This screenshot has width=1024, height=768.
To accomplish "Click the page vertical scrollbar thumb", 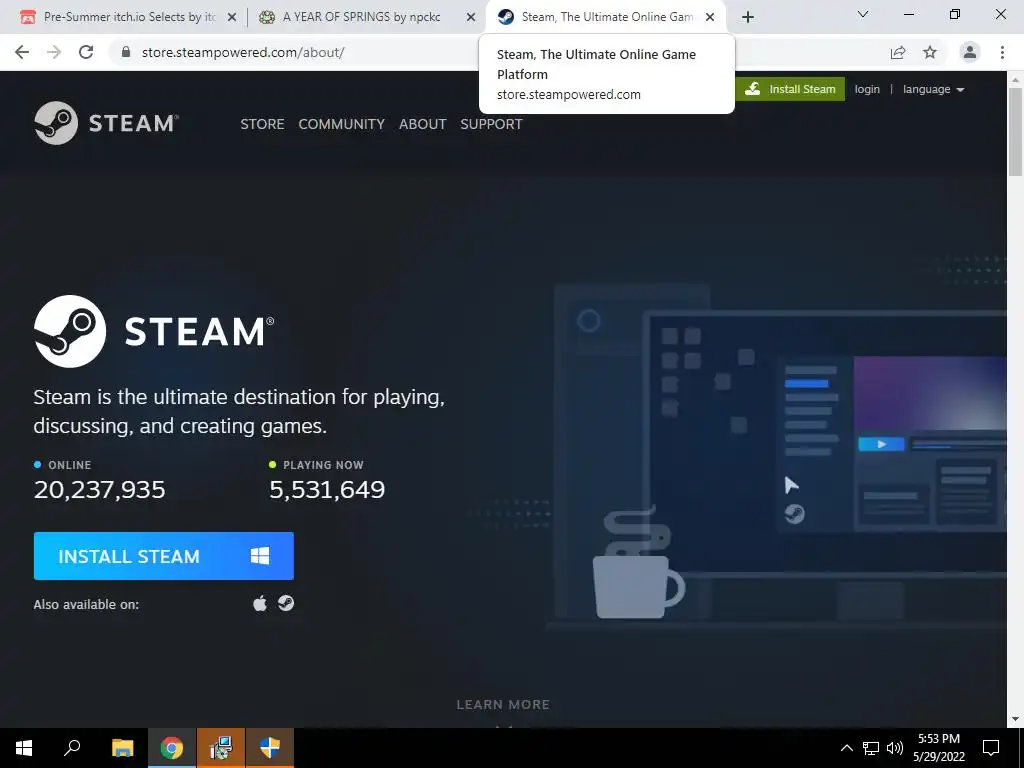I will [1015, 131].
